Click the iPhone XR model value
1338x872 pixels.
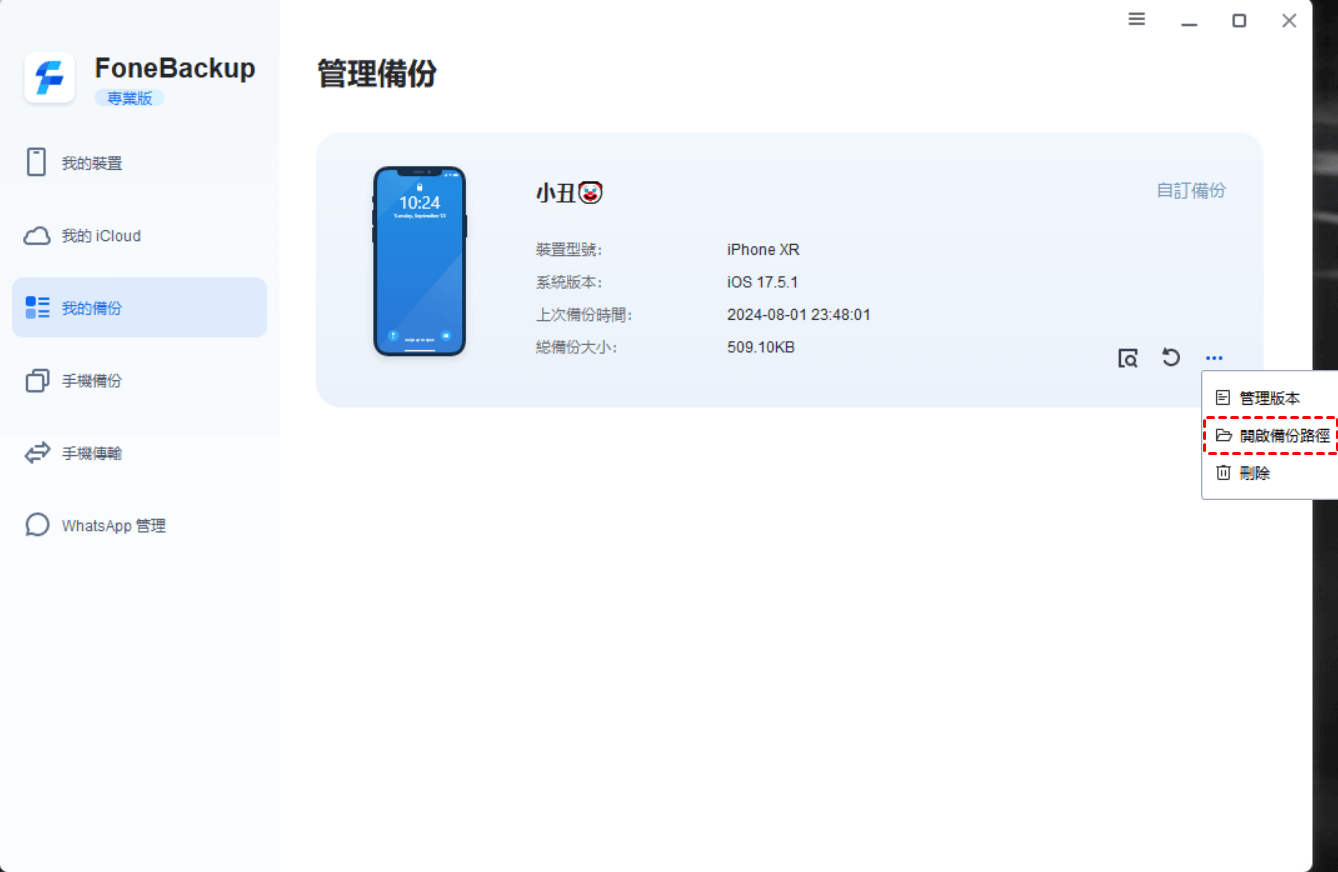[763, 250]
